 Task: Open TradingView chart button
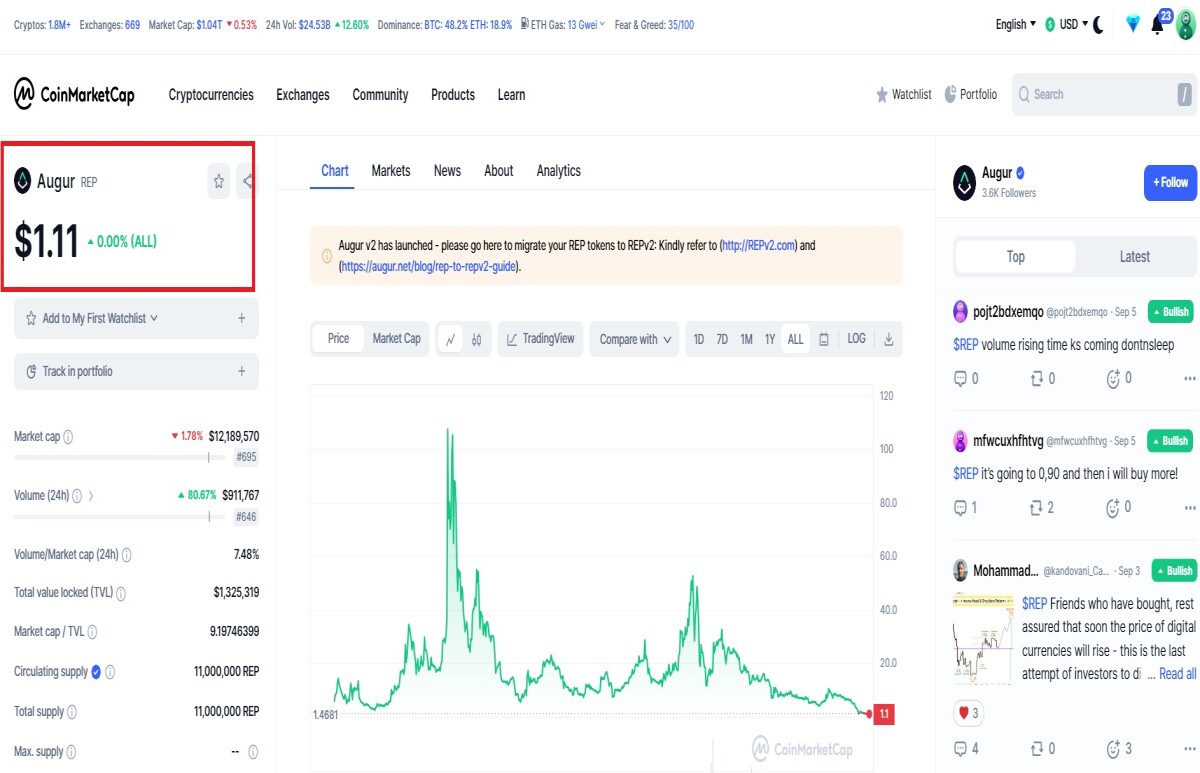click(x=540, y=339)
